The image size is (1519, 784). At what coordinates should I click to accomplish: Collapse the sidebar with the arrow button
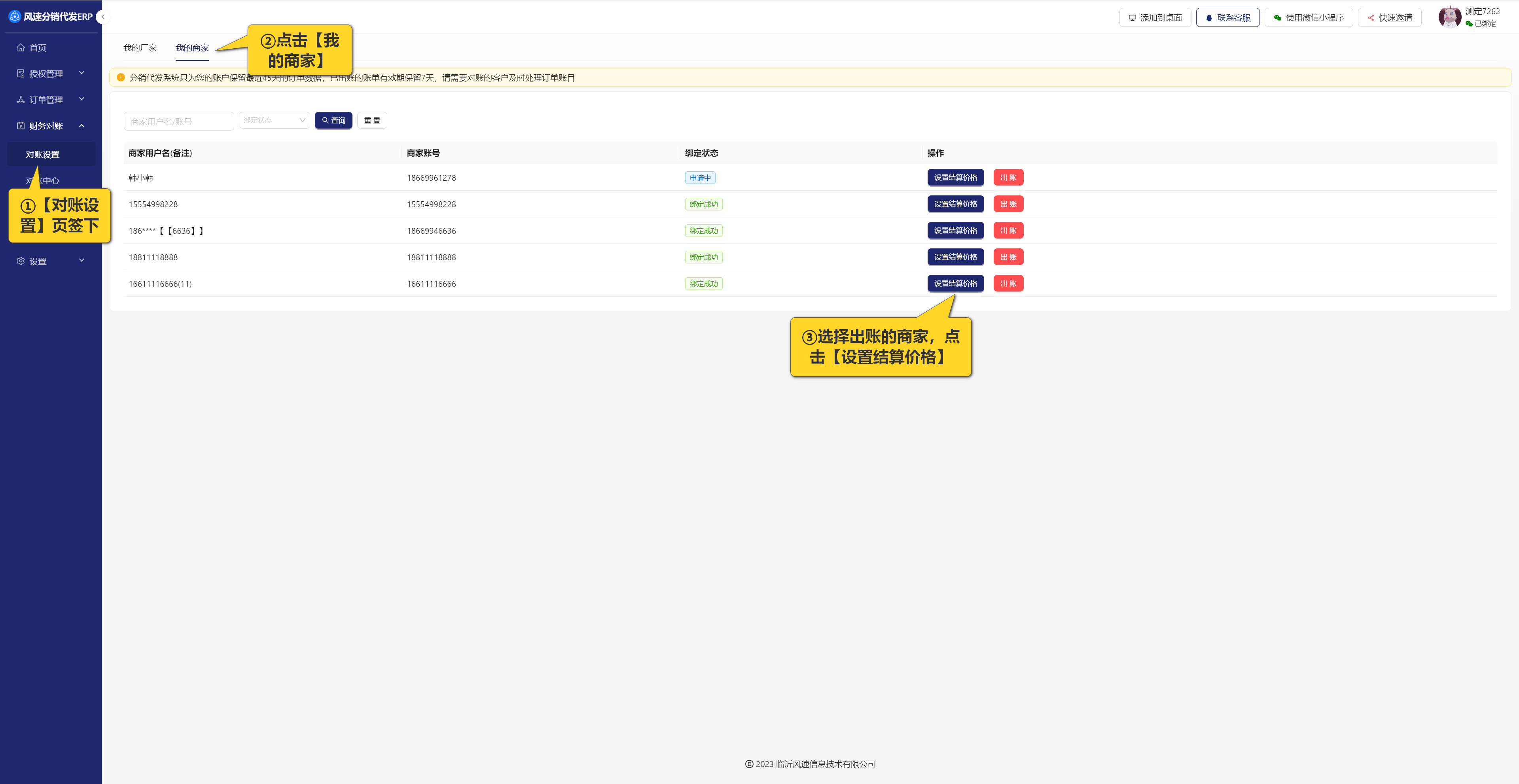(103, 17)
